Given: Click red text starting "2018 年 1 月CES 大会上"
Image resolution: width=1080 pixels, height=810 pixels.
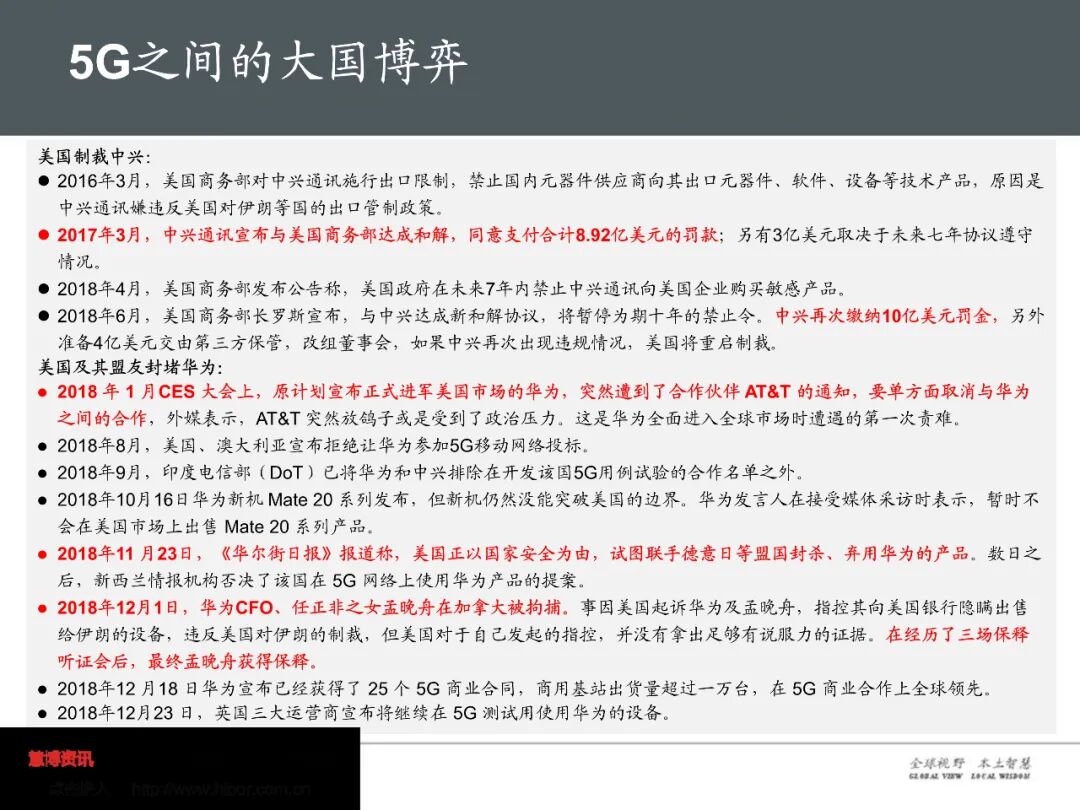Looking at the screenshot, I should coord(543,405).
